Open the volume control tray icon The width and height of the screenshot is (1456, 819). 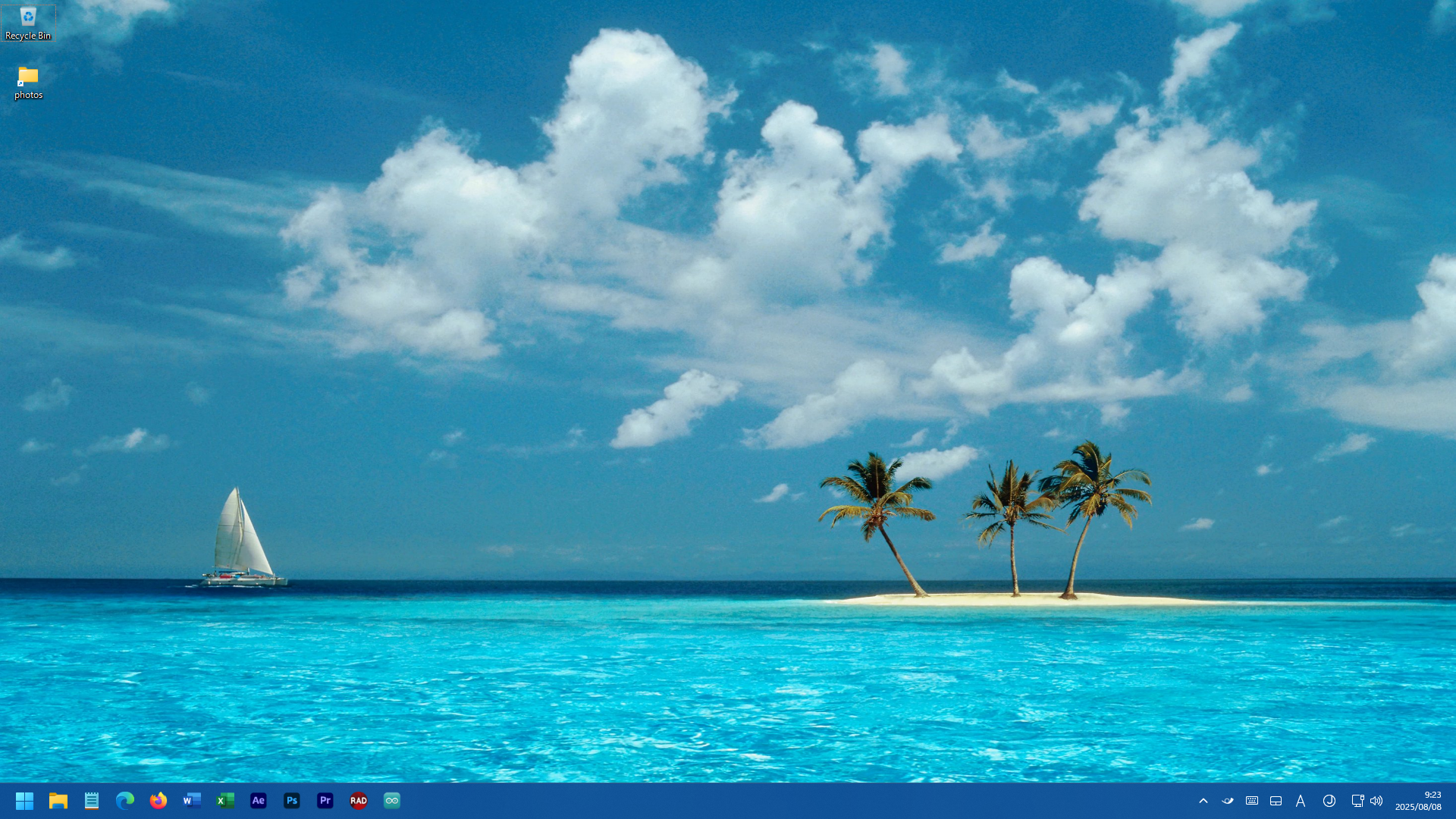click(1376, 801)
